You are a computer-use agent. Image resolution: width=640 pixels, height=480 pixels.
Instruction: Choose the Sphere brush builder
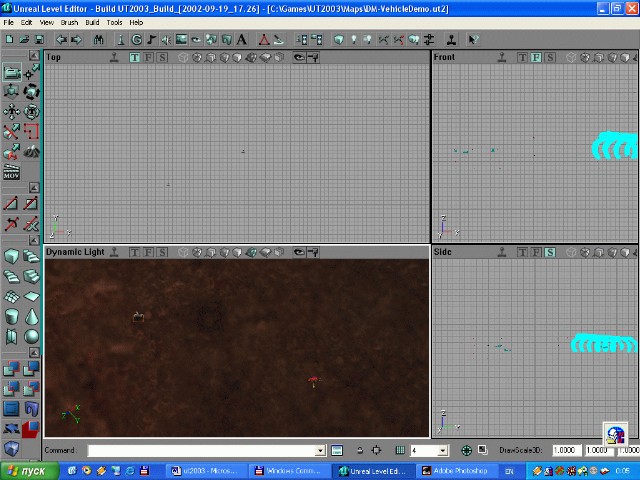(x=31, y=336)
